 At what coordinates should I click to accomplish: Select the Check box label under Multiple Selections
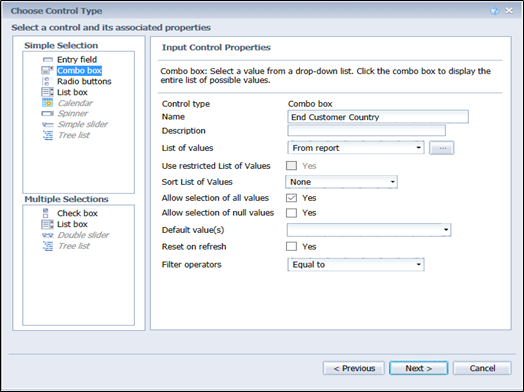77,213
